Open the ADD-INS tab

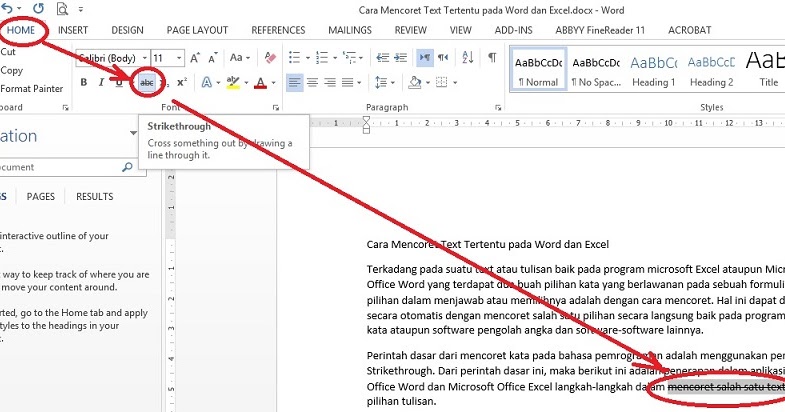tap(514, 30)
